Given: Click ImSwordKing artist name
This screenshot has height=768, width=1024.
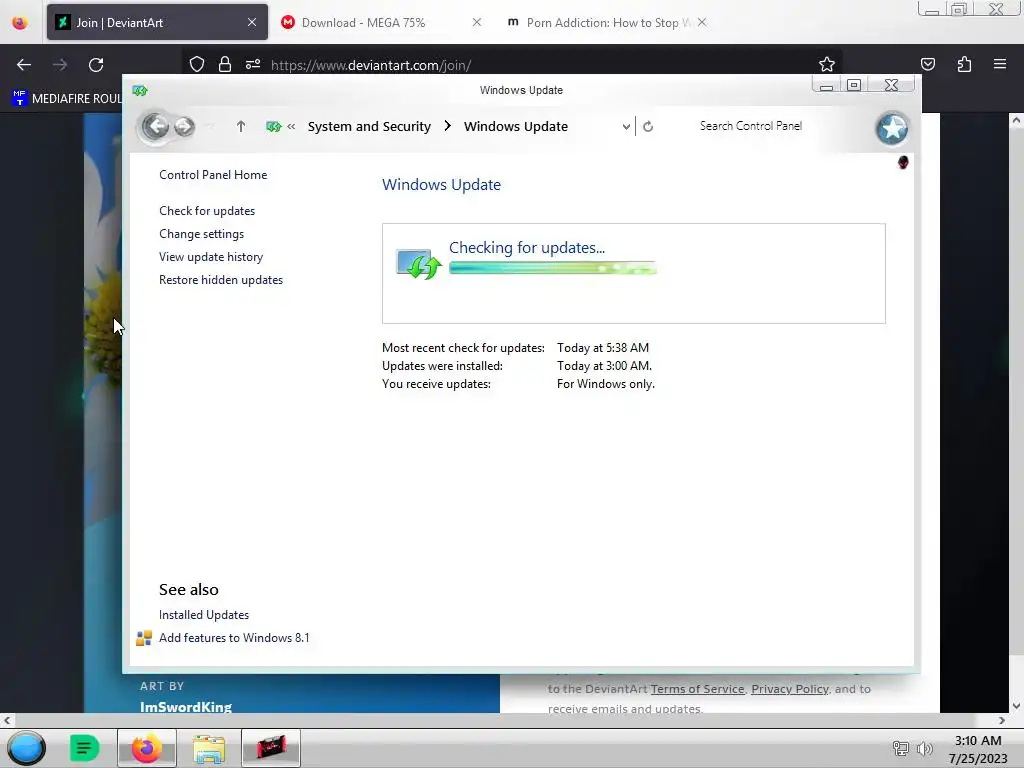Looking at the screenshot, I should pos(185,707).
